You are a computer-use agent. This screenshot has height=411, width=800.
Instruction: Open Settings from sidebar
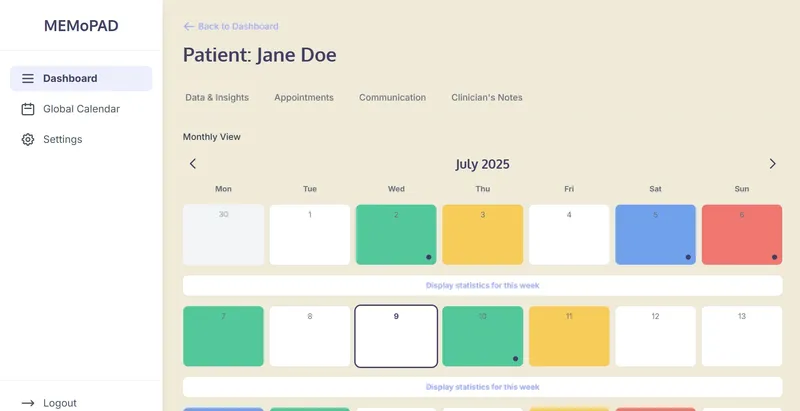[x=81, y=139]
